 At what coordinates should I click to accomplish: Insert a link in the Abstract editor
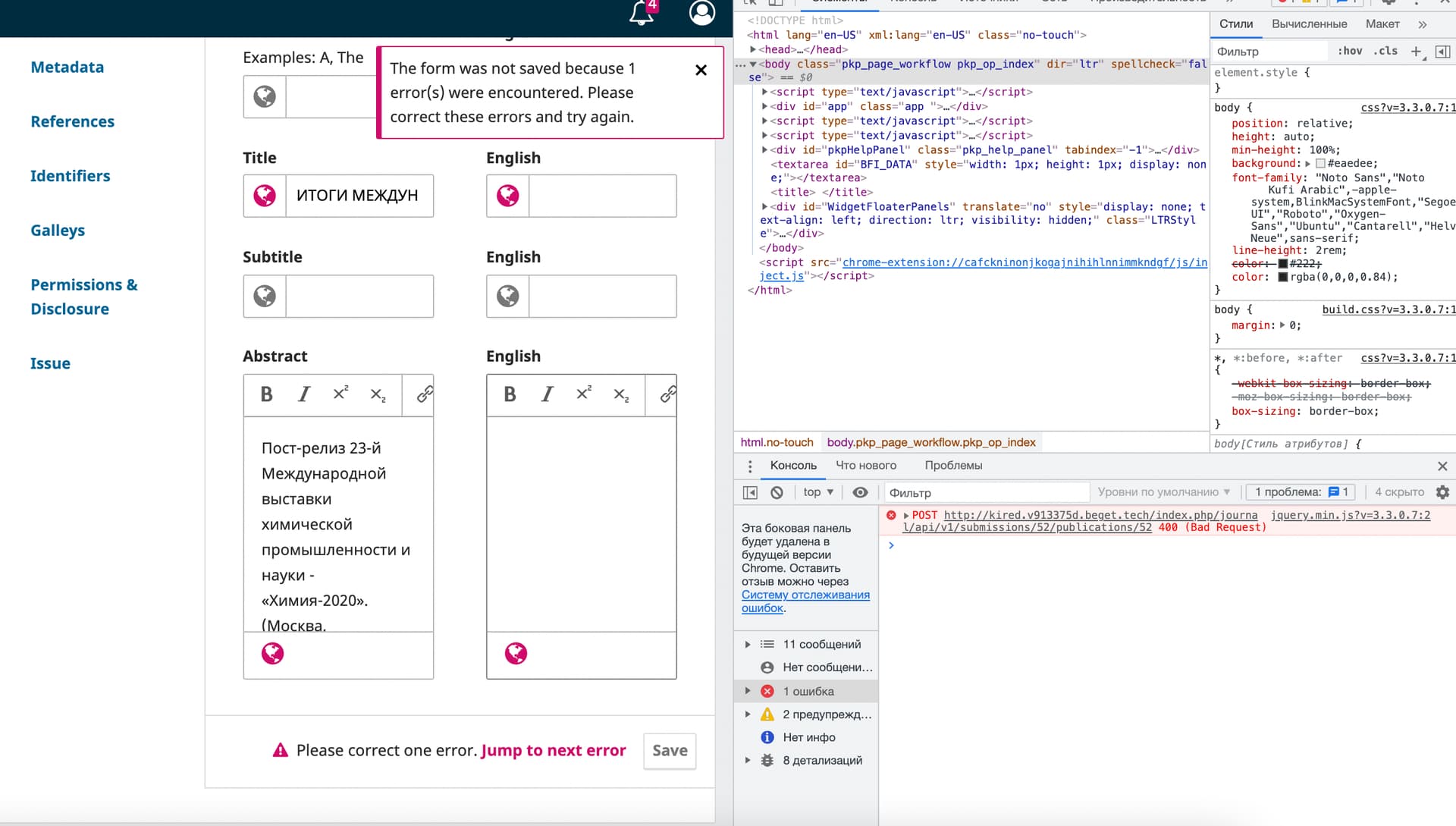point(425,394)
